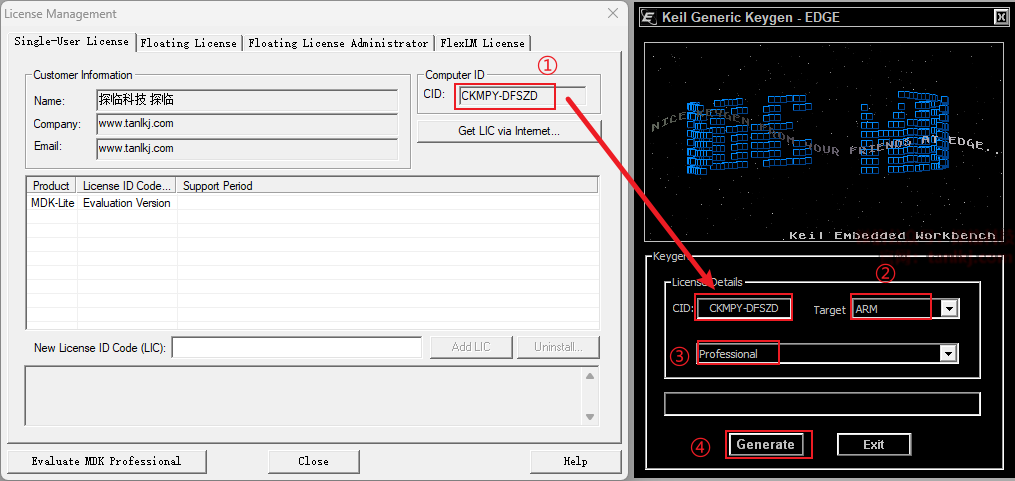1015x481 pixels.
Task: Expand the Professional edition dropdown arrow
Action: pyautogui.click(x=948, y=353)
